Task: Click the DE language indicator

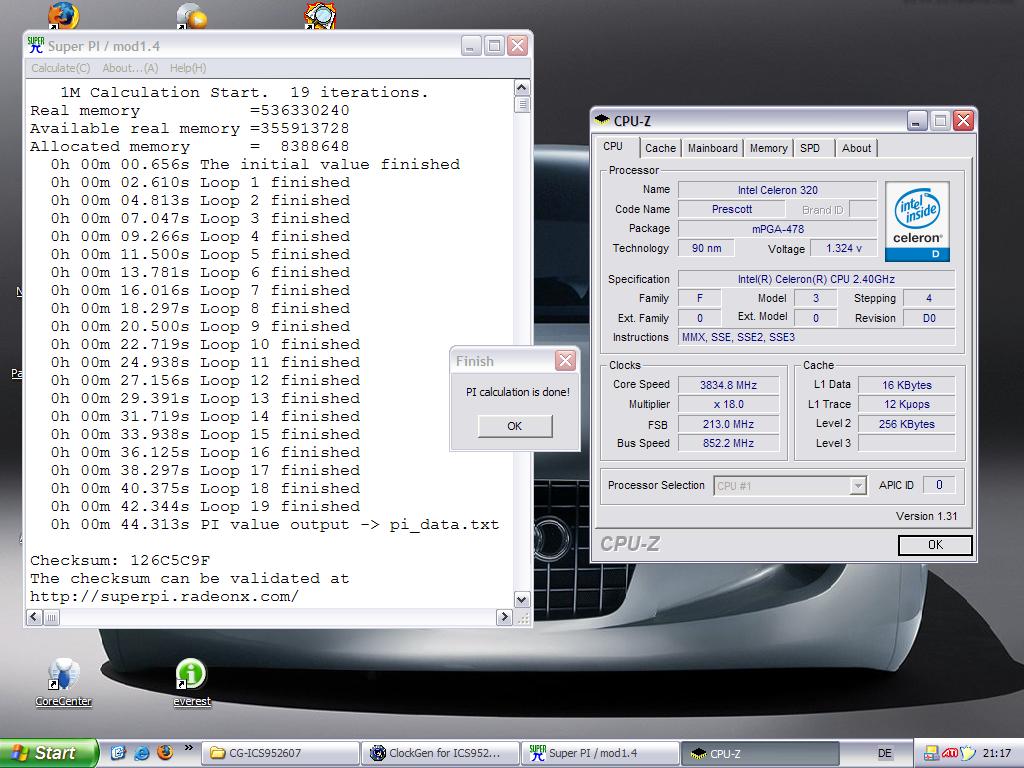Action: coord(885,753)
